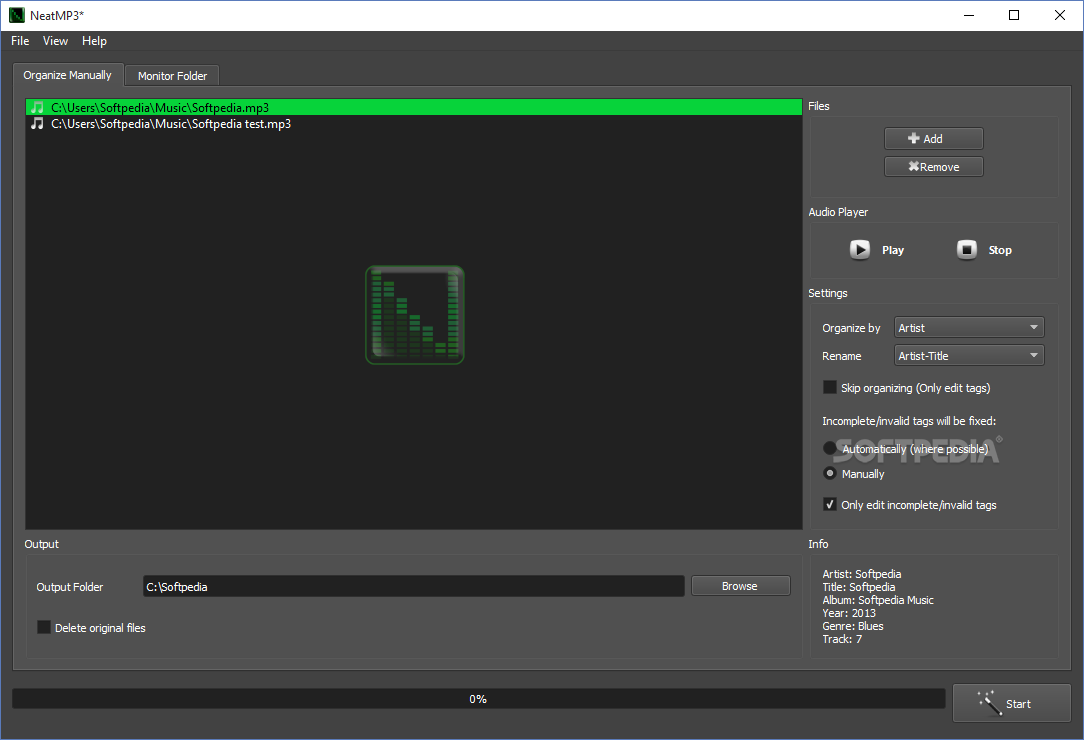Screen dimensions: 1084x740
Task: Click the Stop label in Audio Player
Action: tap(1000, 250)
